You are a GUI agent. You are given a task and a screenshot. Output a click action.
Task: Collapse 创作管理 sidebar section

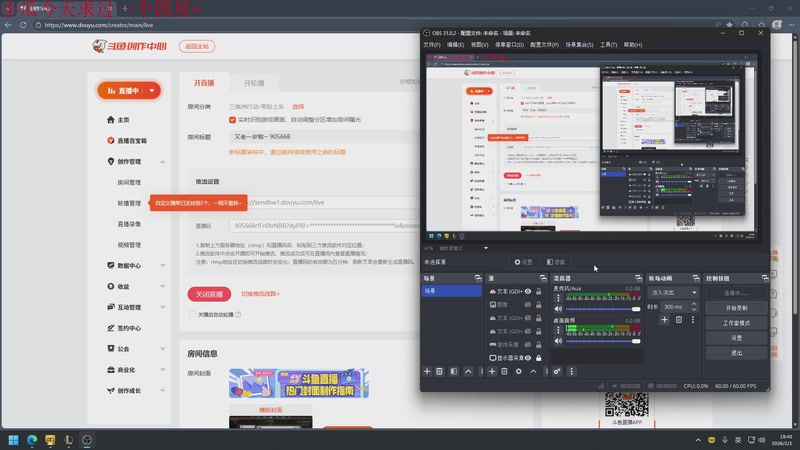[162, 162]
